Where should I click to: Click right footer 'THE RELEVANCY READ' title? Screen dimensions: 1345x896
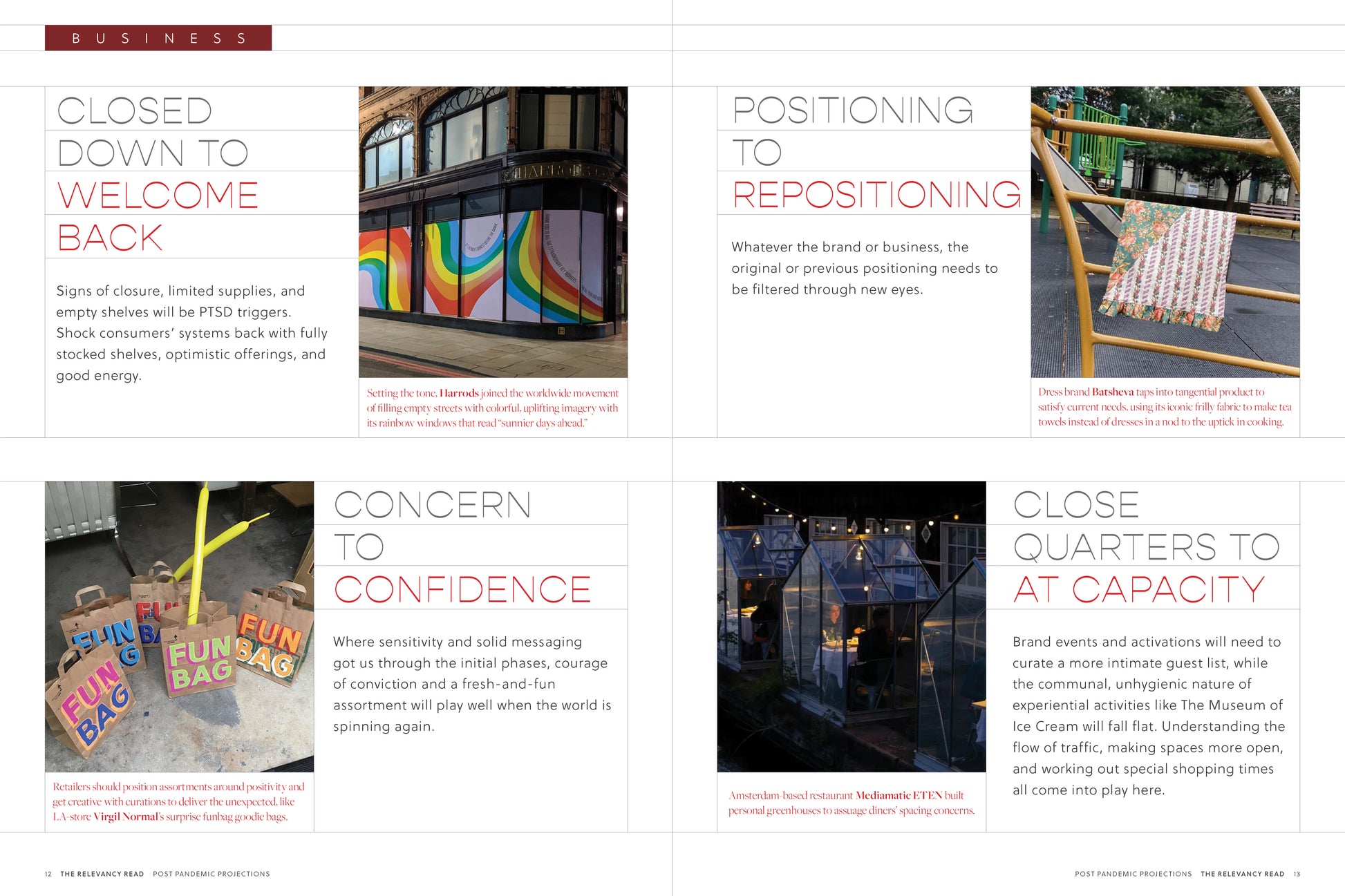(x=1242, y=874)
